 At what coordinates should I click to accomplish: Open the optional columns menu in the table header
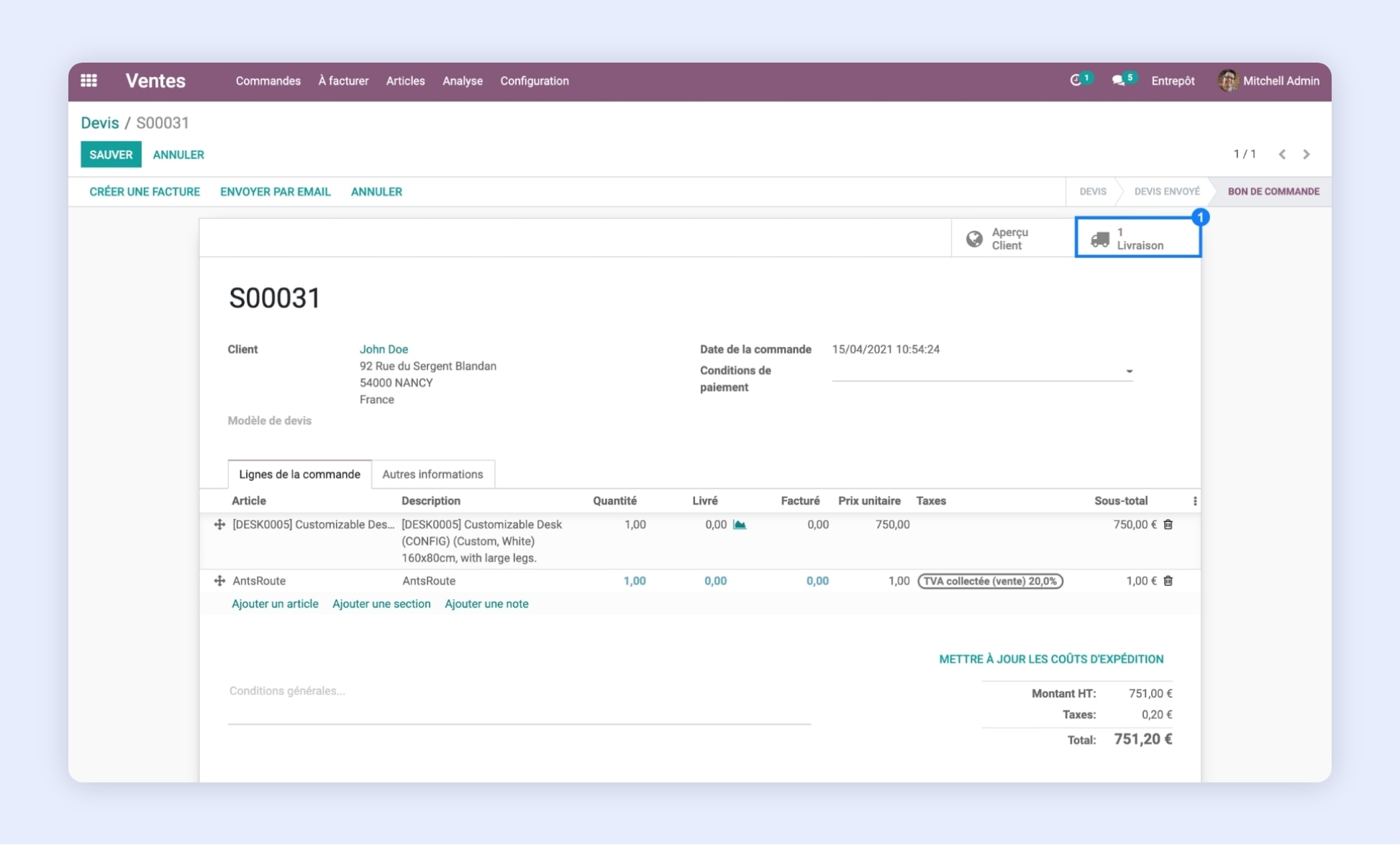coord(1196,500)
